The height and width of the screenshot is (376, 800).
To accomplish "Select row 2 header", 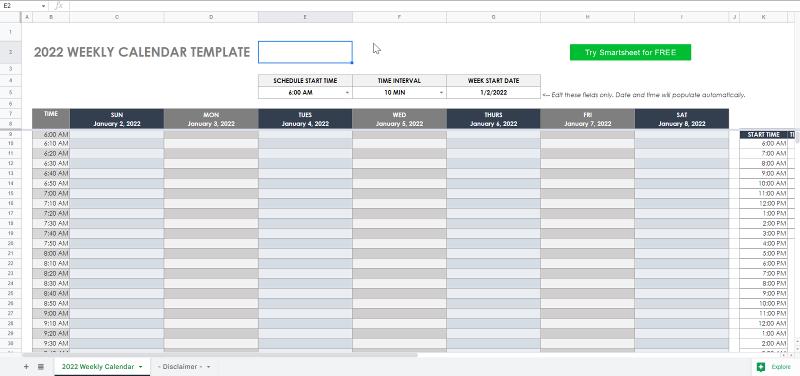I will pyautogui.click(x=10, y=52).
